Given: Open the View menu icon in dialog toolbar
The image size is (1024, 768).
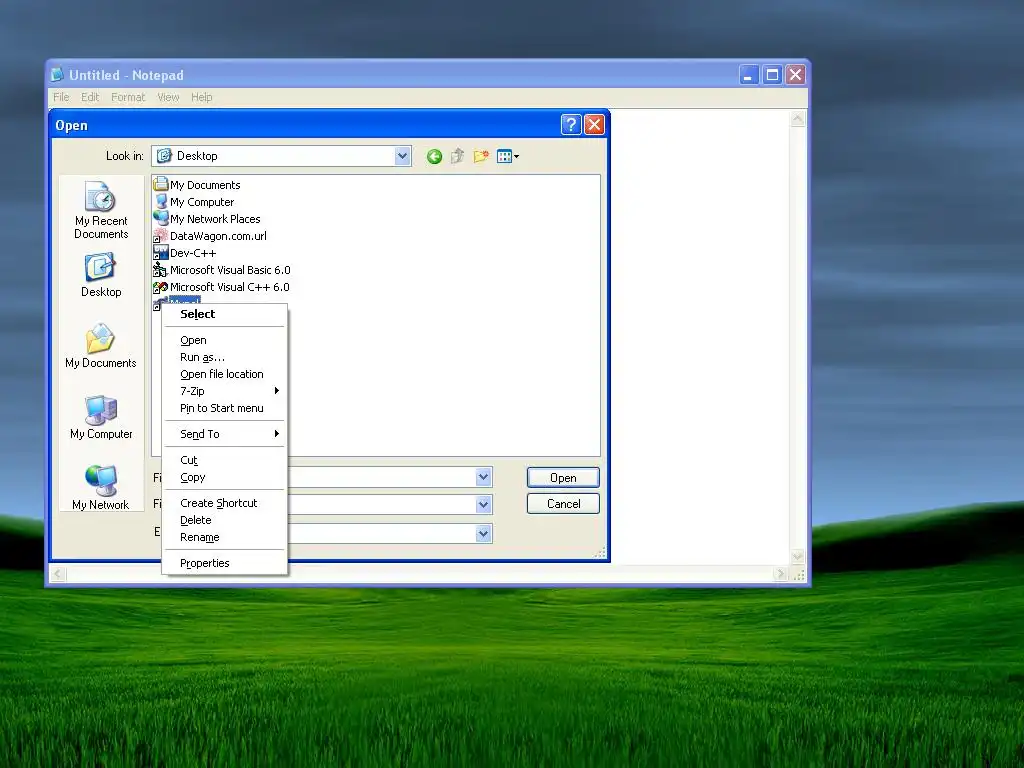Looking at the screenshot, I should click(x=507, y=156).
